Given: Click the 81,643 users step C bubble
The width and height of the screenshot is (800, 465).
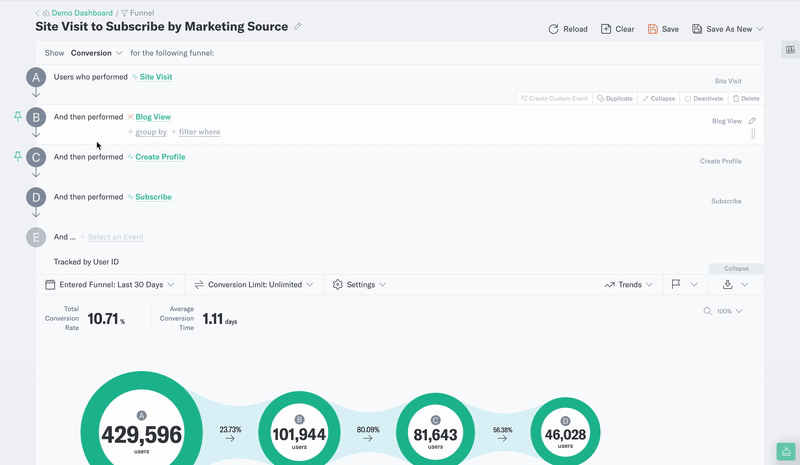Looking at the screenshot, I should coord(435,432).
